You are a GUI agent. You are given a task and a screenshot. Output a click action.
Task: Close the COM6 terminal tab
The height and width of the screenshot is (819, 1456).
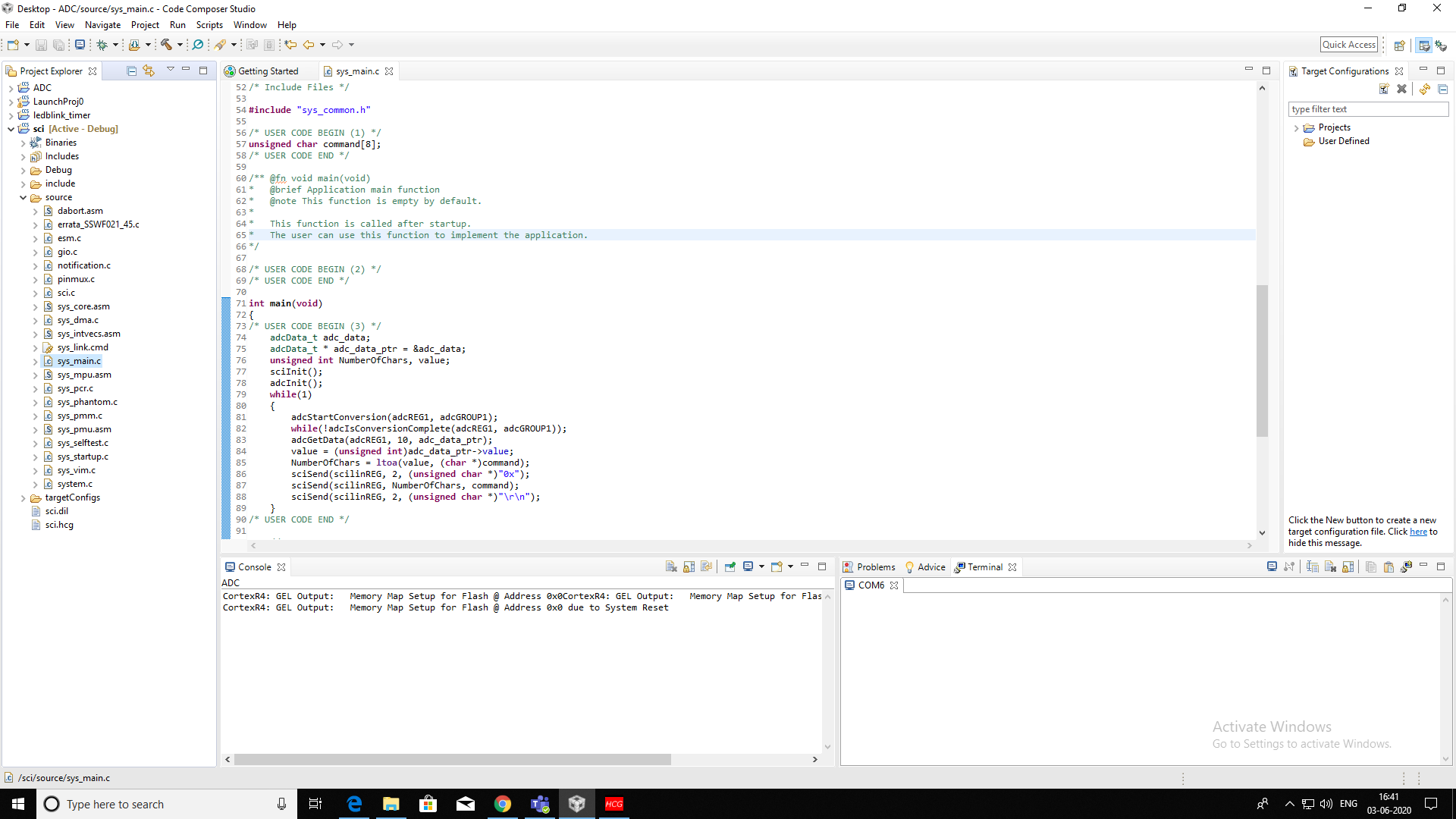(894, 585)
